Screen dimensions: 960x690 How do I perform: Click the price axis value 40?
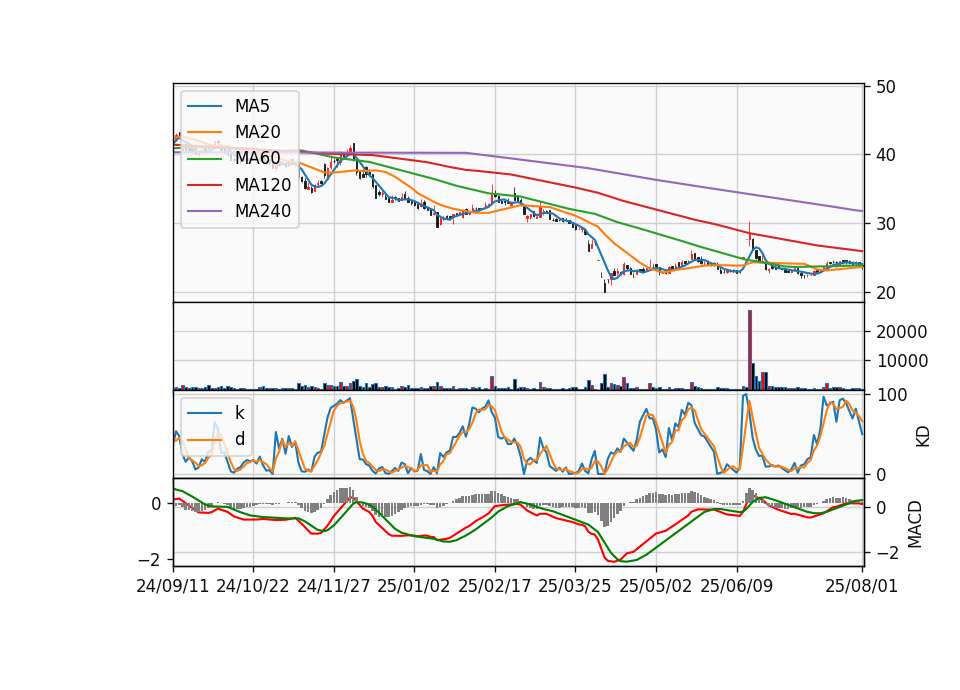coord(886,156)
